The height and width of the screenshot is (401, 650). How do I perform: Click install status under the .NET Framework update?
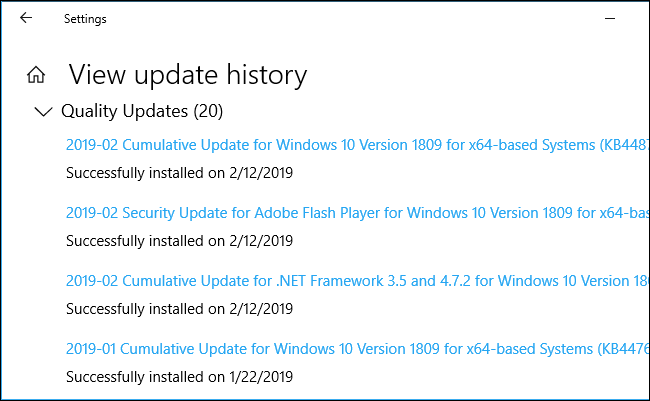(179, 308)
